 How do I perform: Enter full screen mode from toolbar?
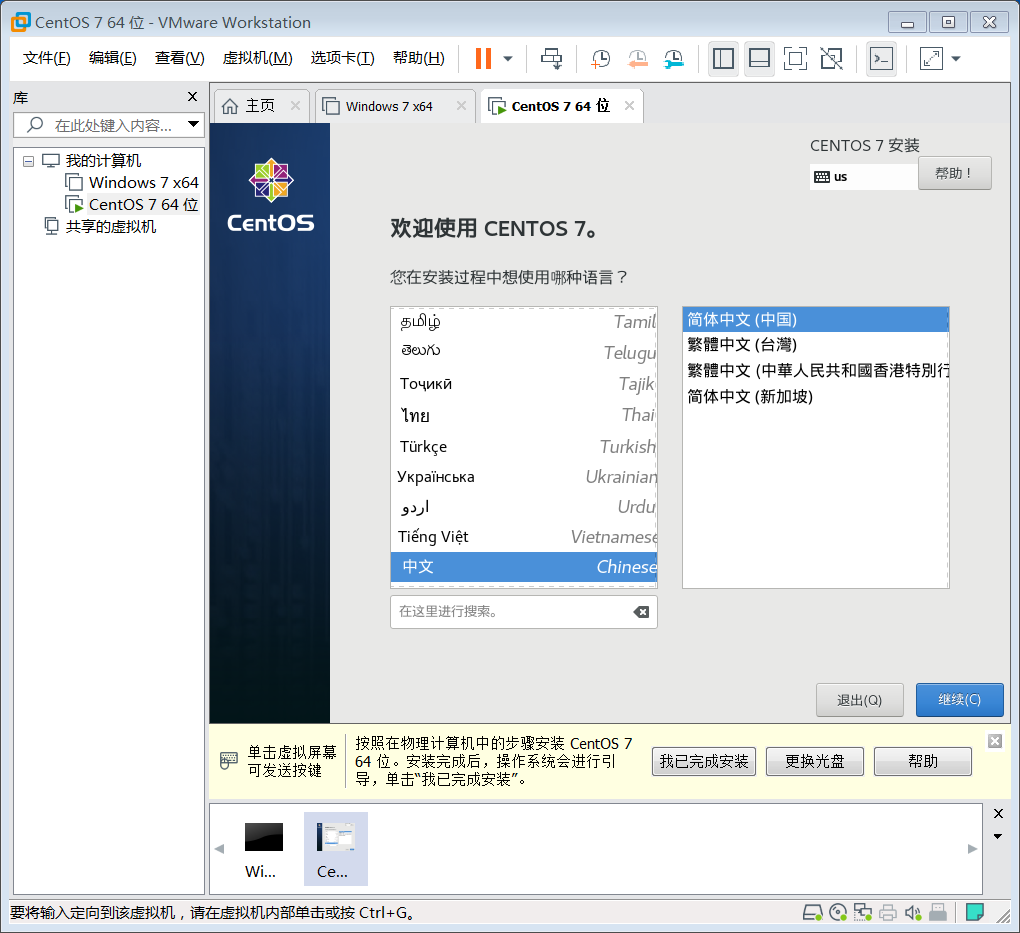pyautogui.click(x=795, y=58)
